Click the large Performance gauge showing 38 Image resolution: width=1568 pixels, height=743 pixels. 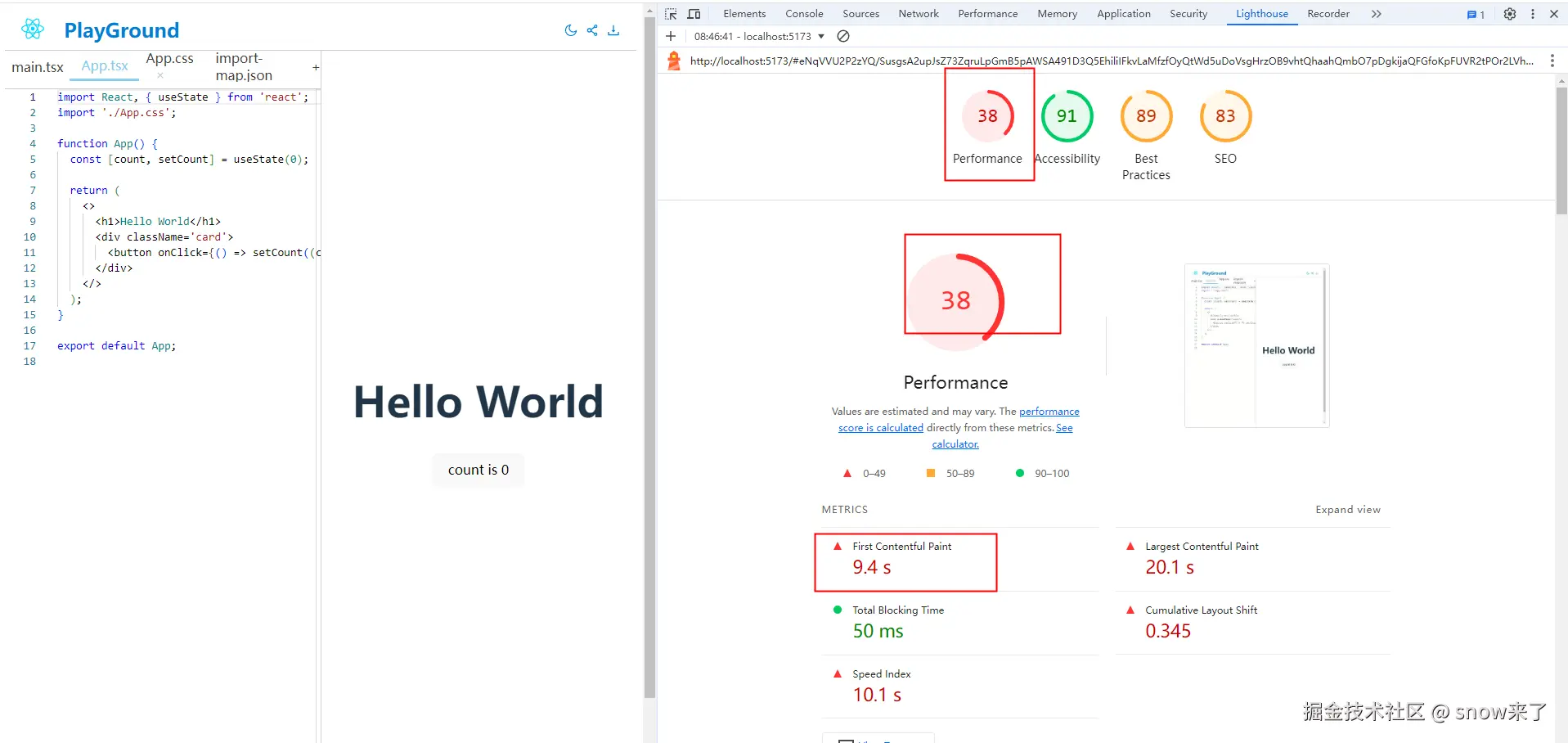(x=955, y=301)
